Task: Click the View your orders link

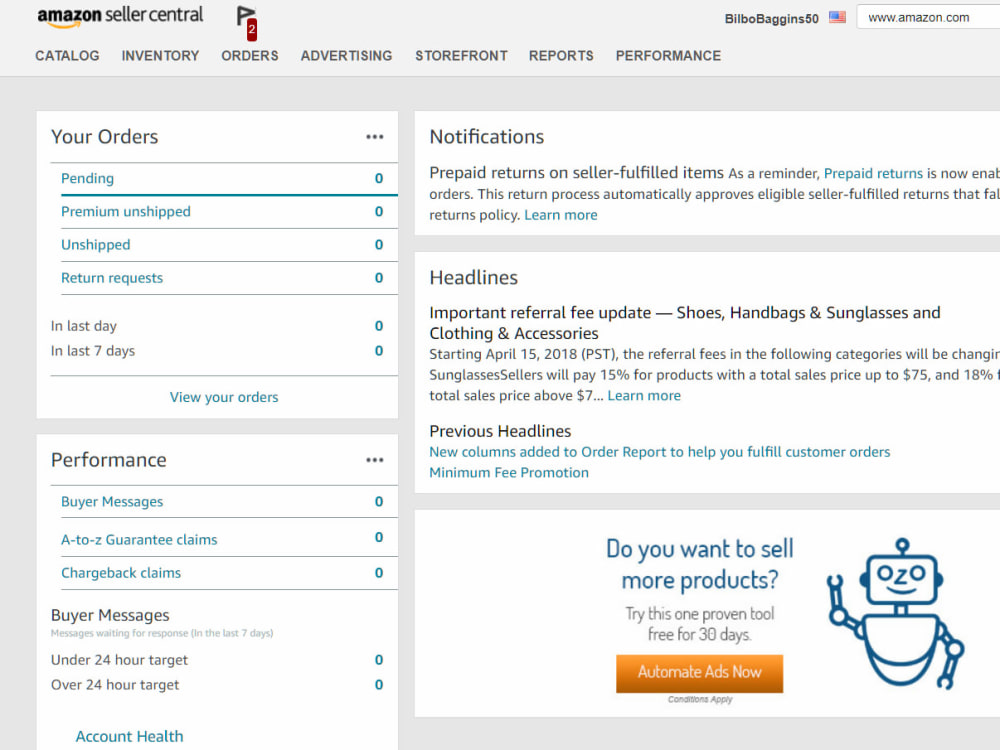Action: coord(224,397)
